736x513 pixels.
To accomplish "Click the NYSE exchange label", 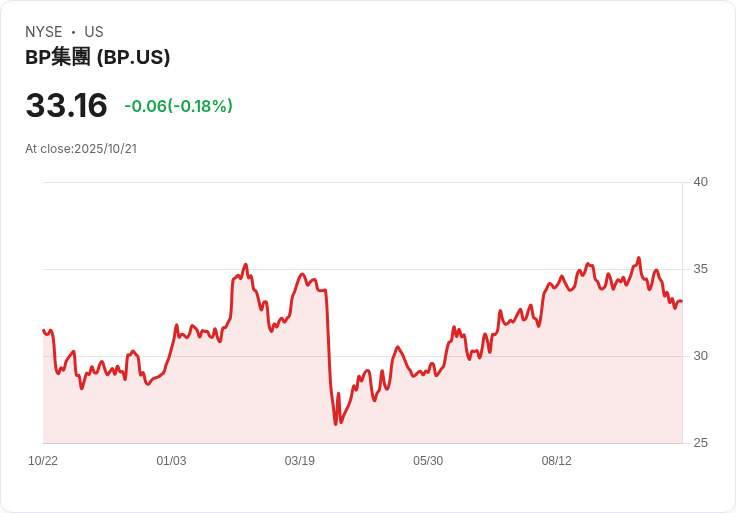I will click(x=43, y=32).
